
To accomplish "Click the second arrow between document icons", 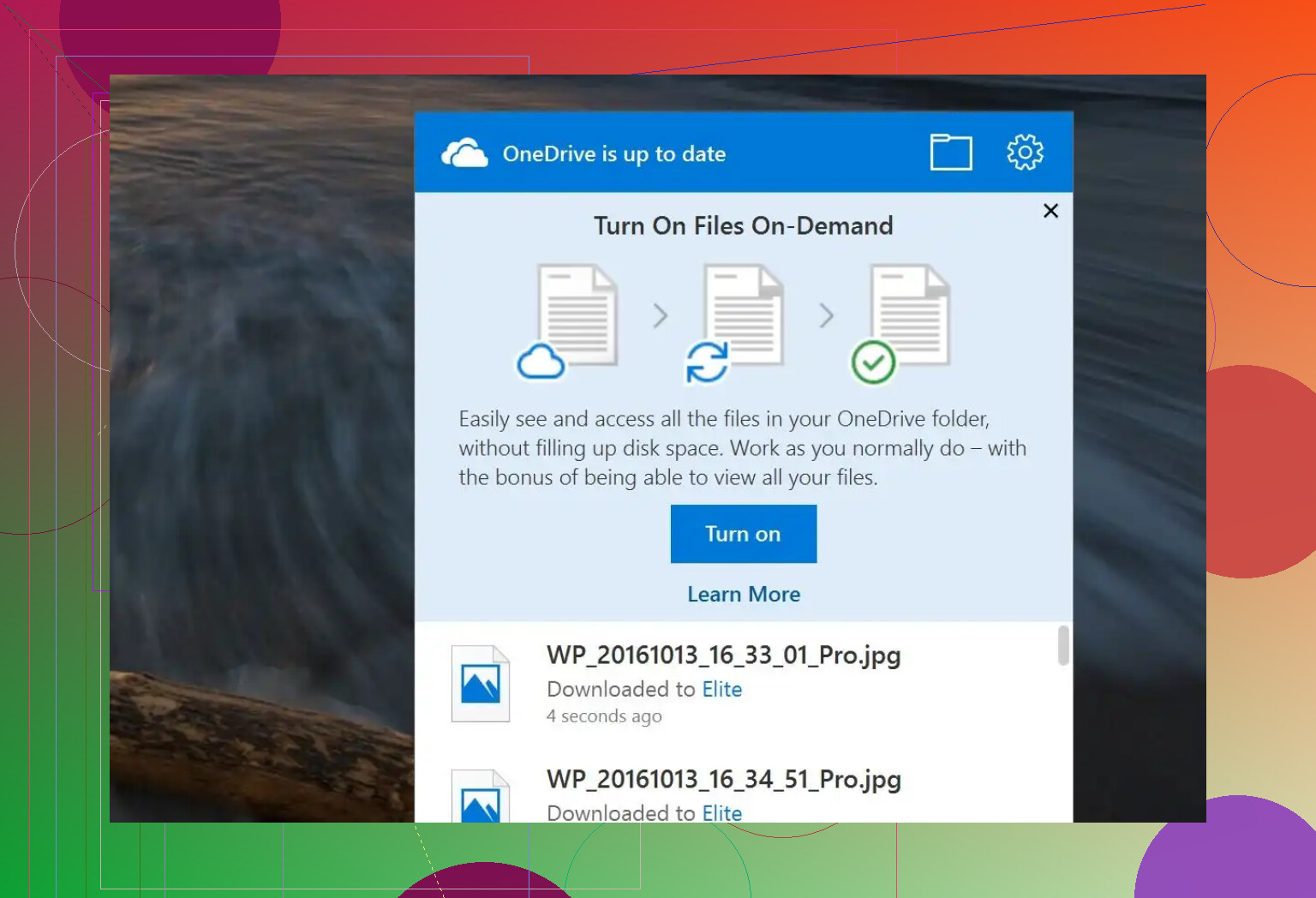I will (827, 316).
